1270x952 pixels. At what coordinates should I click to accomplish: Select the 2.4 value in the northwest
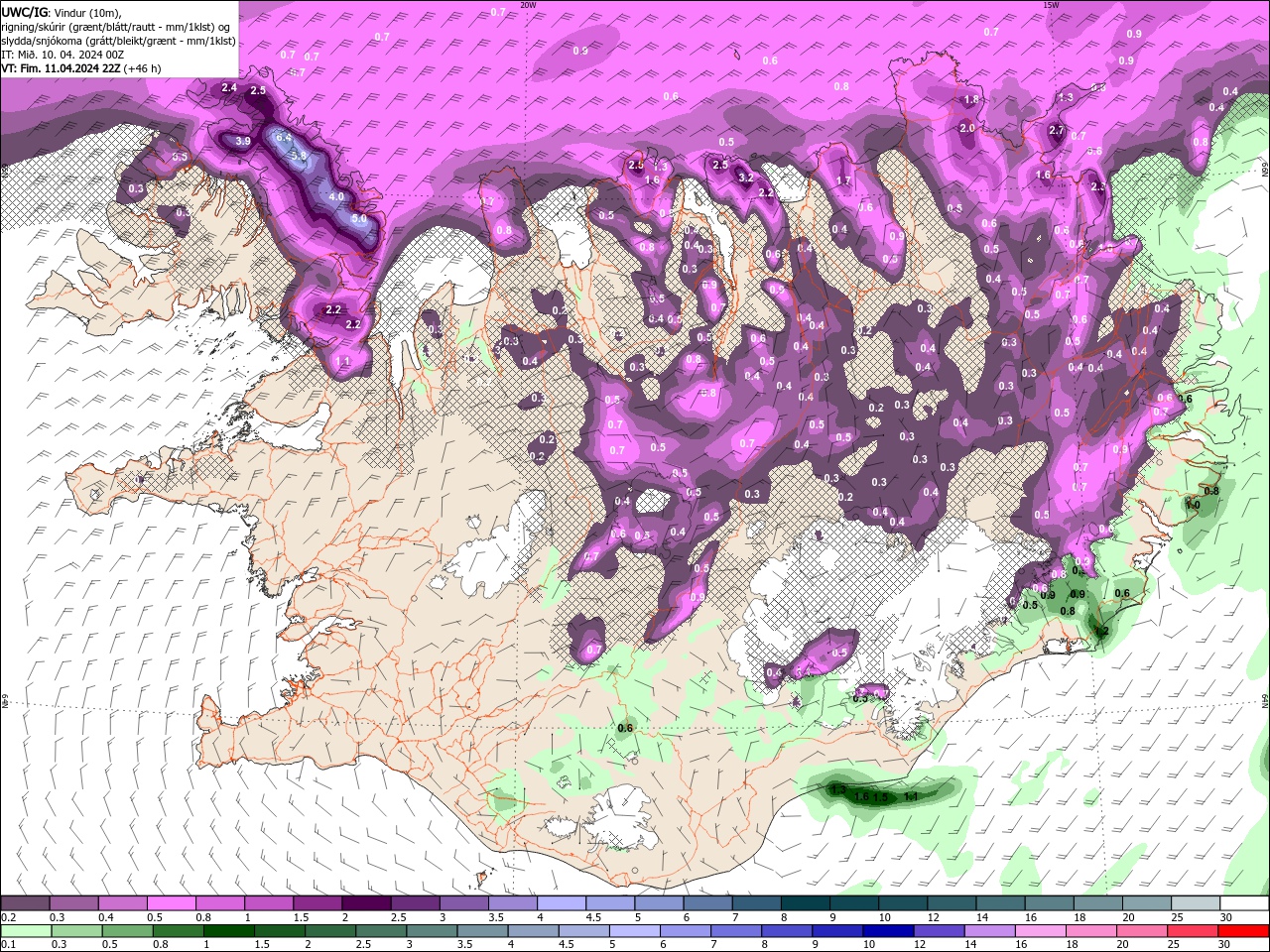point(229,88)
